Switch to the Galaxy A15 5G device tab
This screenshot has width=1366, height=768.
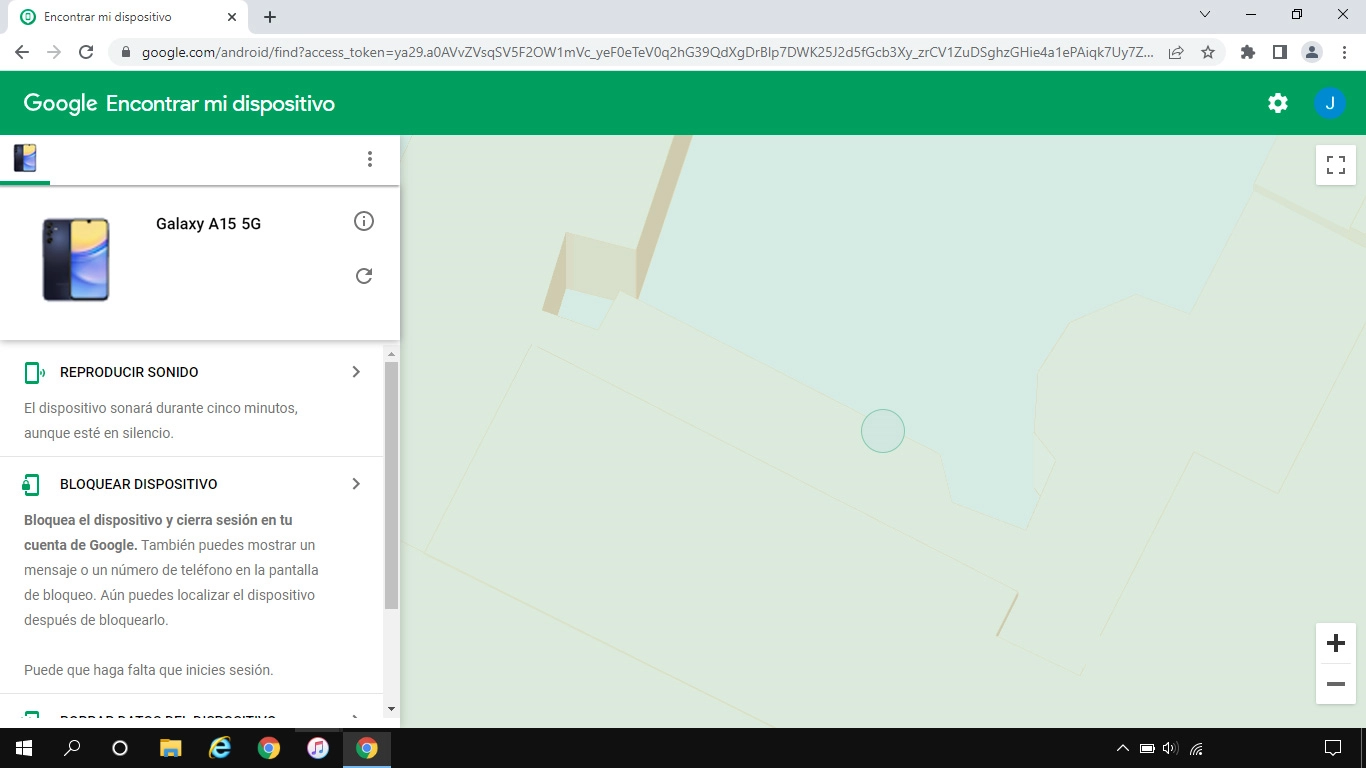[x=25, y=158]
